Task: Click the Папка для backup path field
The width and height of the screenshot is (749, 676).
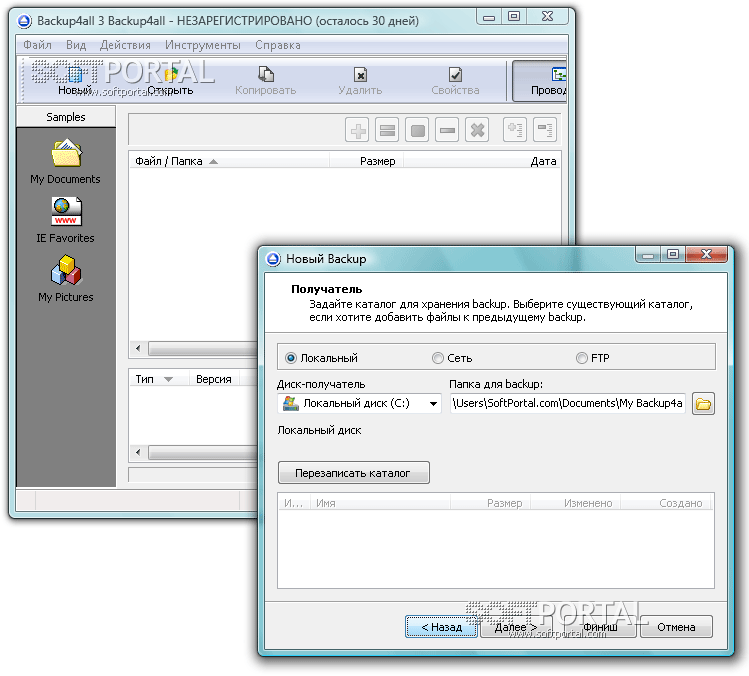Action: click(567, 404)
